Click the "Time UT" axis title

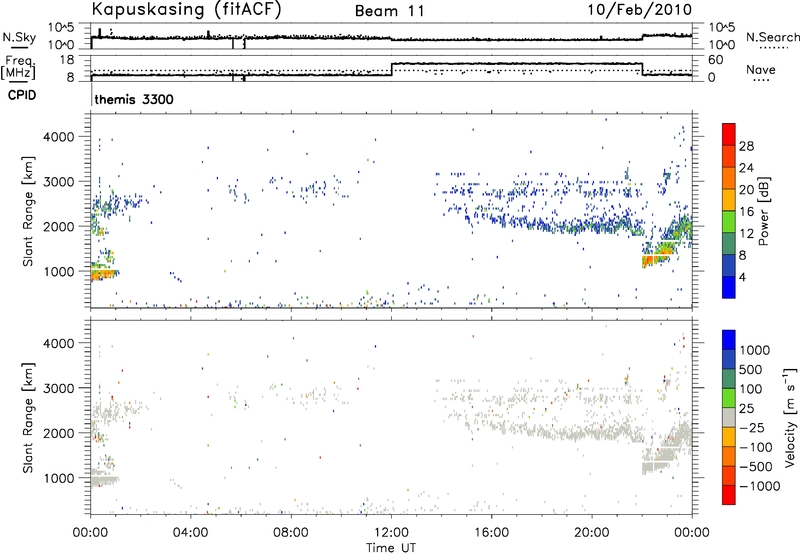point(391,548)
